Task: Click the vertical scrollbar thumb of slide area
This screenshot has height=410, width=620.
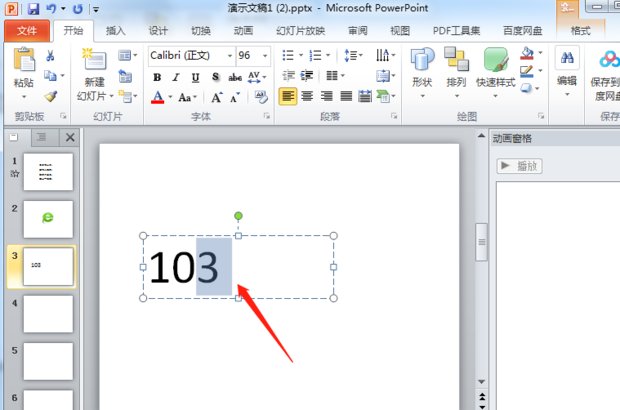Action: coord(482,242)
